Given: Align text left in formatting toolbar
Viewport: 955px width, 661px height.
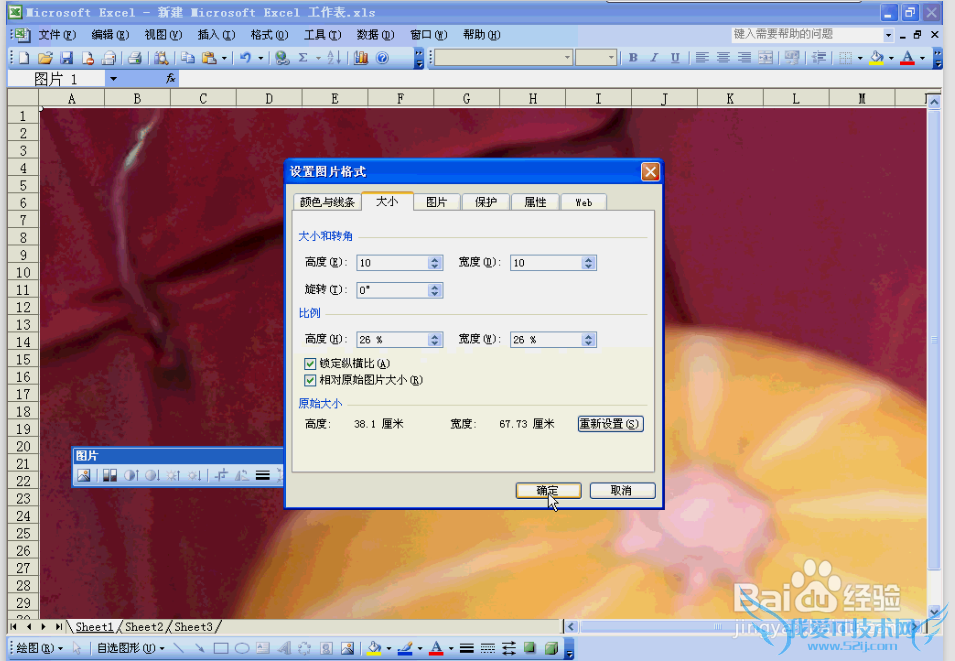Looking at the screenshot, I should tap(702, 58).
